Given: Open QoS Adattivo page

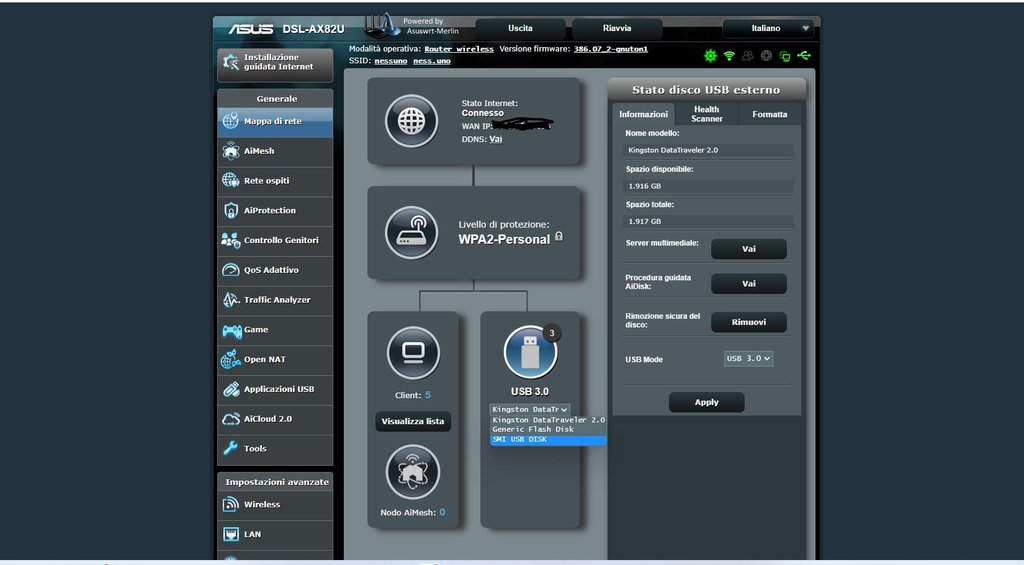Looking at the screenshot, I should point(275,270).
